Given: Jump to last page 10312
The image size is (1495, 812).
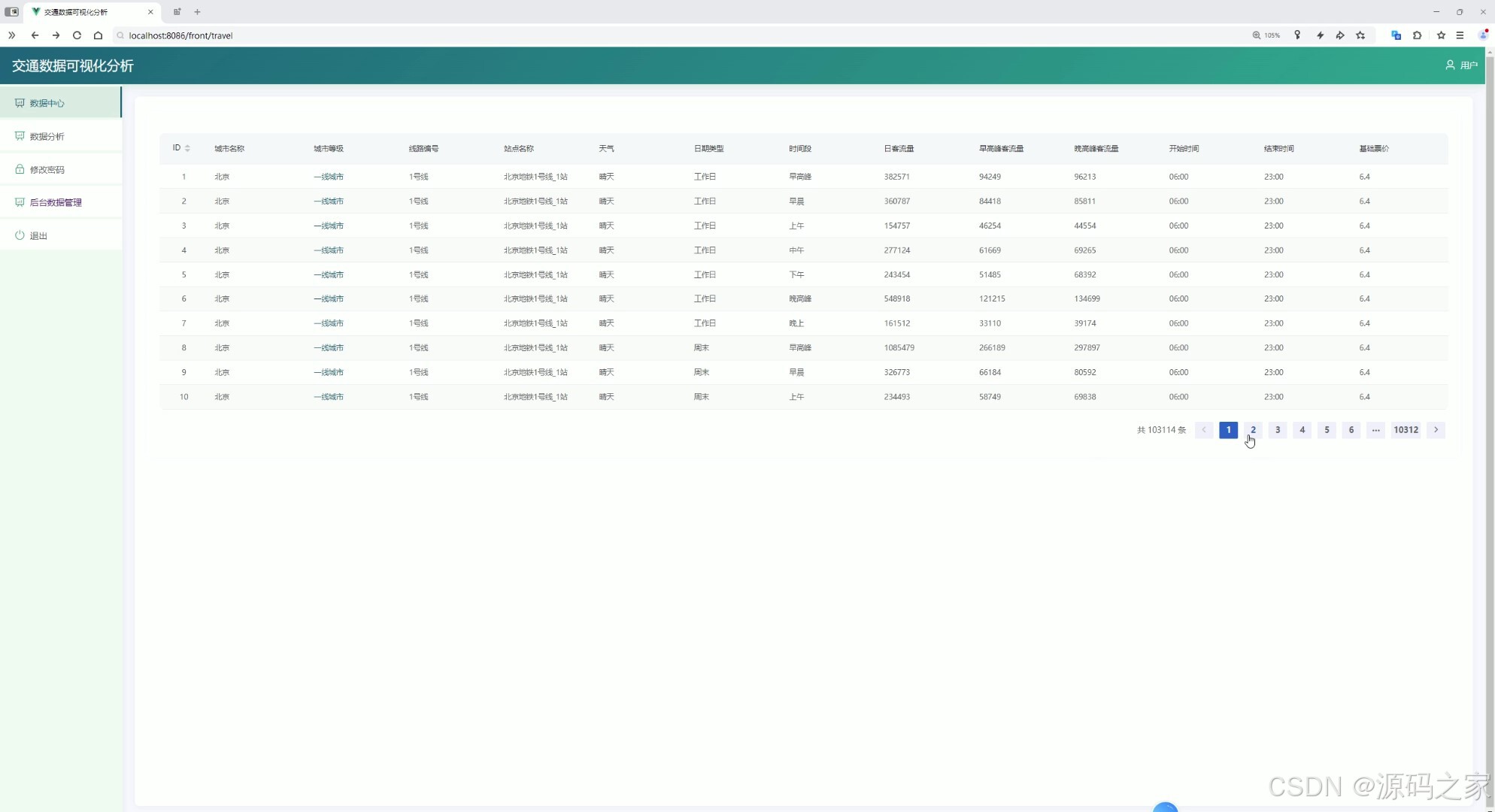Looking at the screenshot, I should click(x=1406, y=430).
